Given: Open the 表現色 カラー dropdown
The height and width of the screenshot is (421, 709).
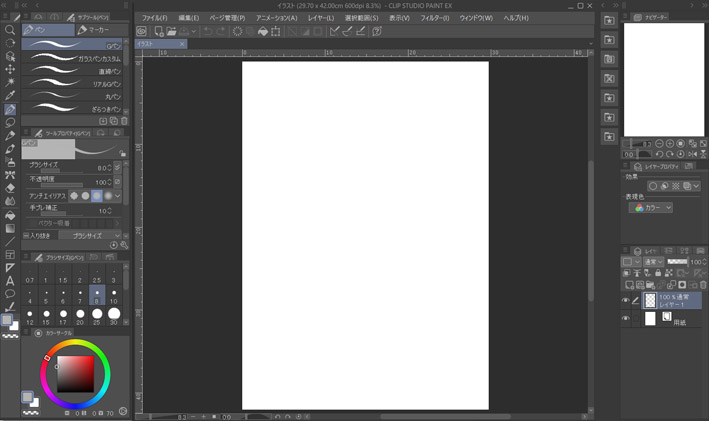Looking at the screenshot, I should (652, 208).
